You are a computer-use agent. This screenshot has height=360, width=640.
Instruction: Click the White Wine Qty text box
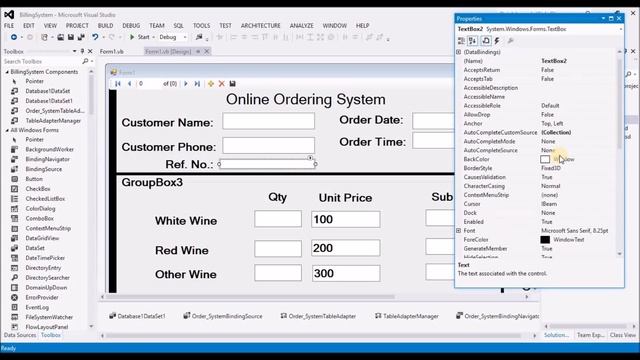point(278,219)
